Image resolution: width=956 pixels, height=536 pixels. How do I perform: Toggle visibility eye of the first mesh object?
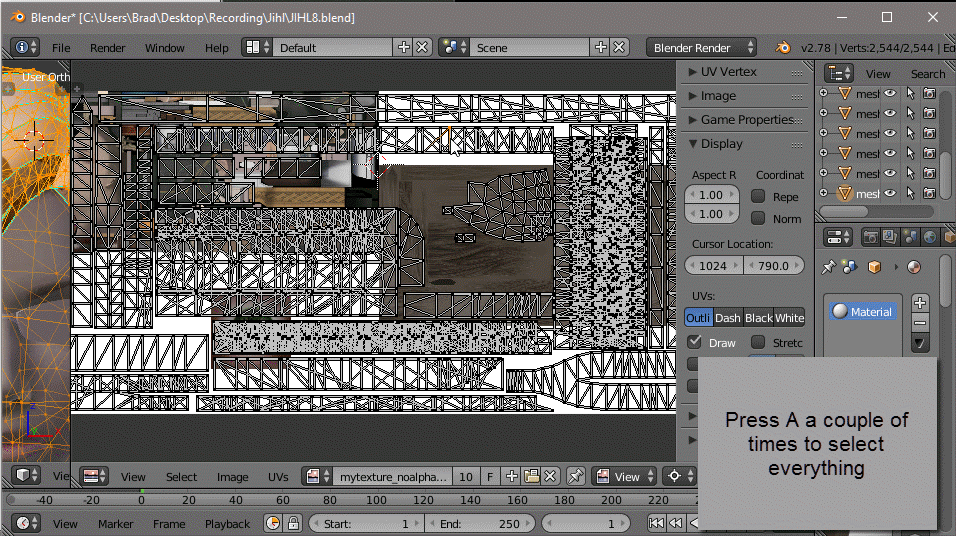(889, 93)
